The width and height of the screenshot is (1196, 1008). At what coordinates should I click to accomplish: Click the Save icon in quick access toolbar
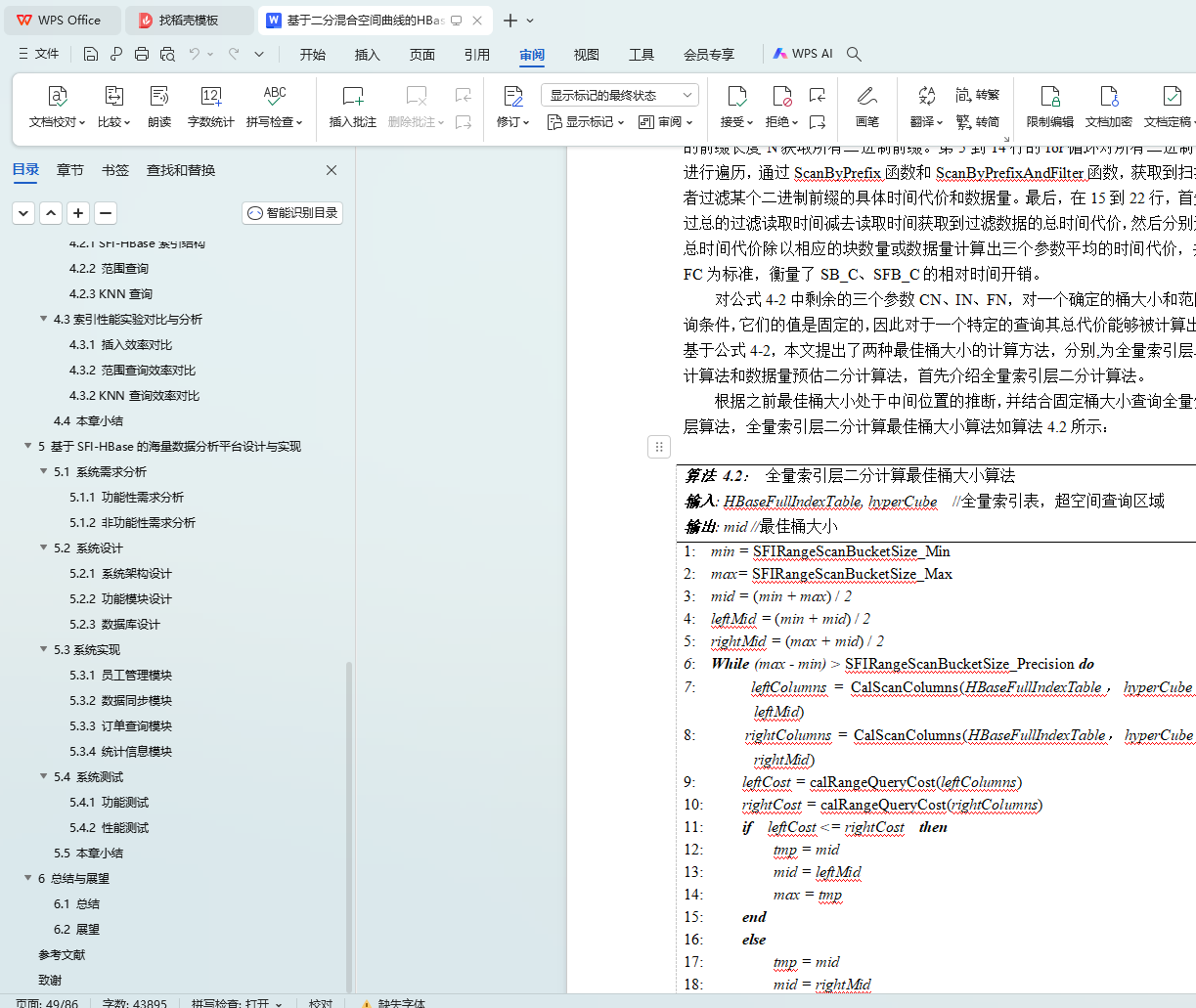(91, 55)
